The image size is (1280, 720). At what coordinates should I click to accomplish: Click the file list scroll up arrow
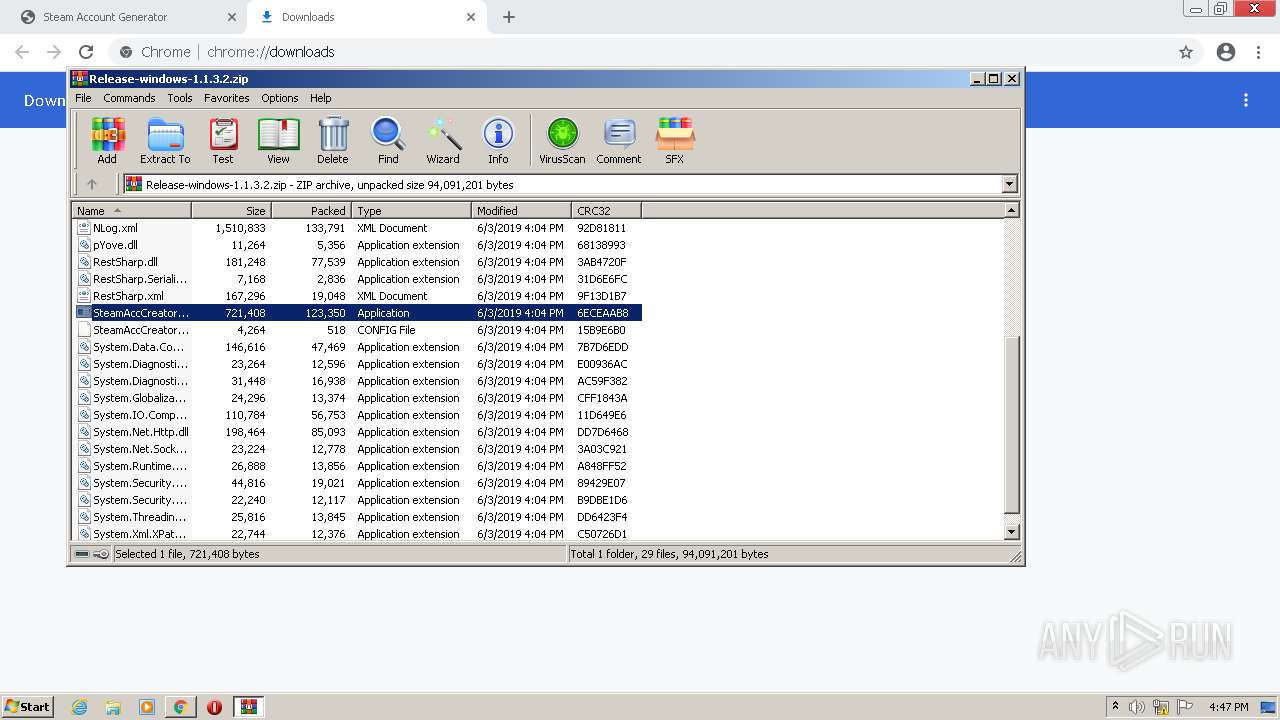[x=1011, y=210]
